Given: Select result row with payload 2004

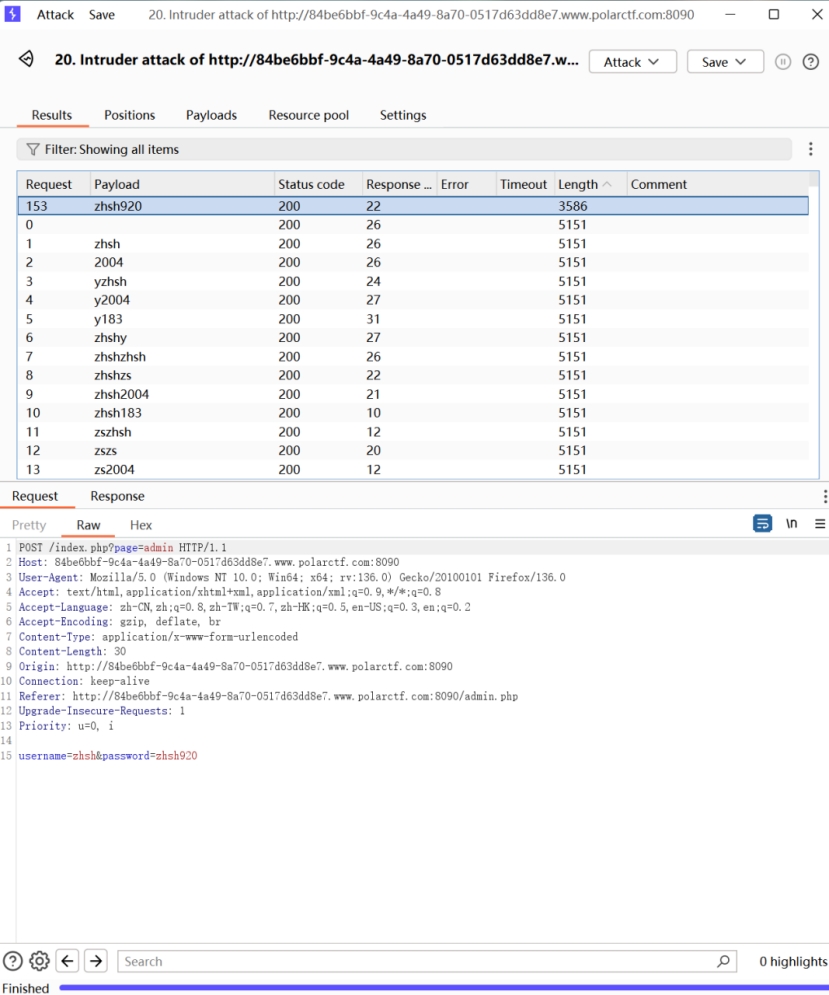Looking at the screenshot, I should coord(413,262).
